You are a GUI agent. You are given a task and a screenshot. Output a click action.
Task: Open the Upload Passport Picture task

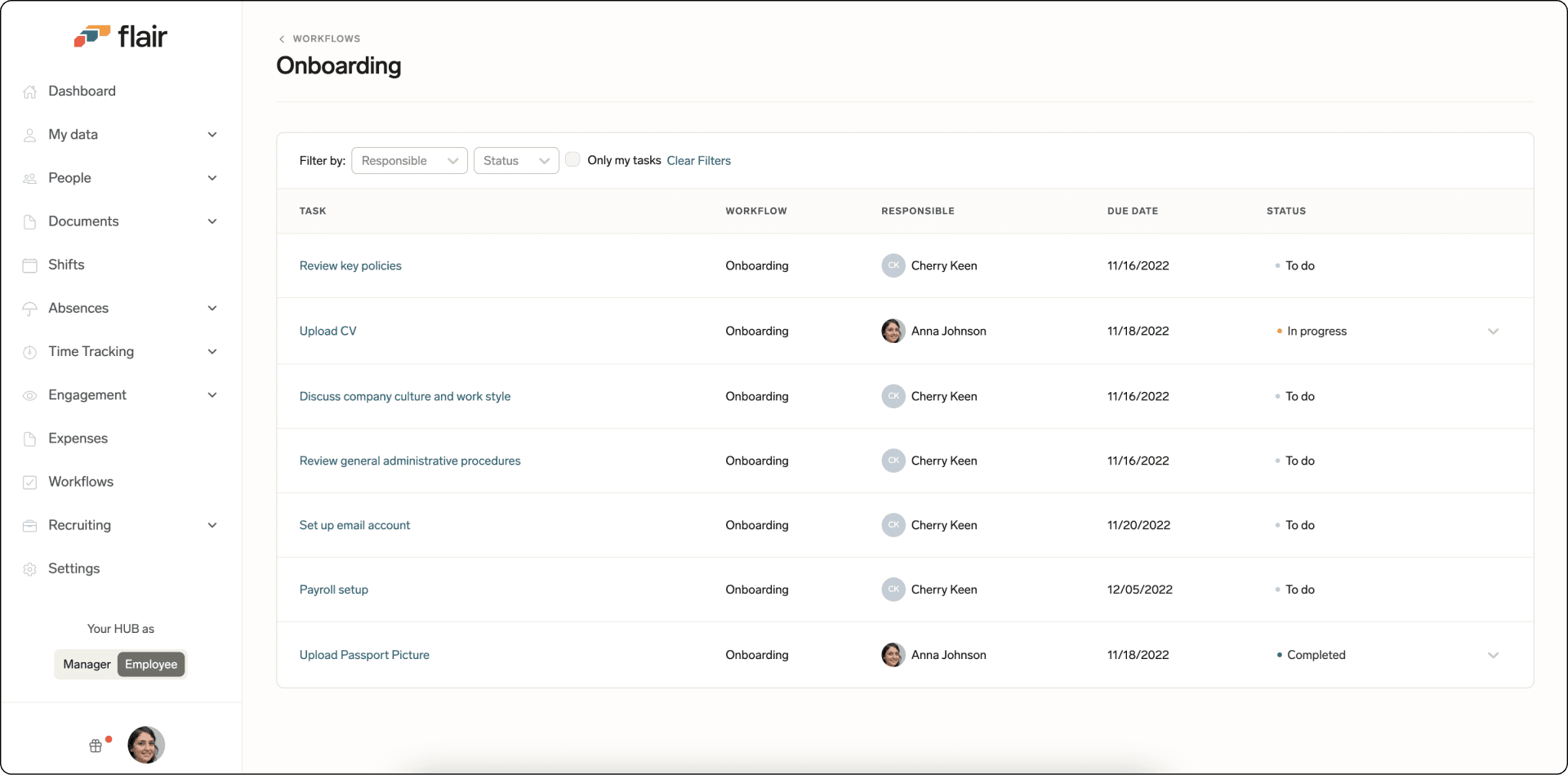pyautogui.click(x=364, y=655)
